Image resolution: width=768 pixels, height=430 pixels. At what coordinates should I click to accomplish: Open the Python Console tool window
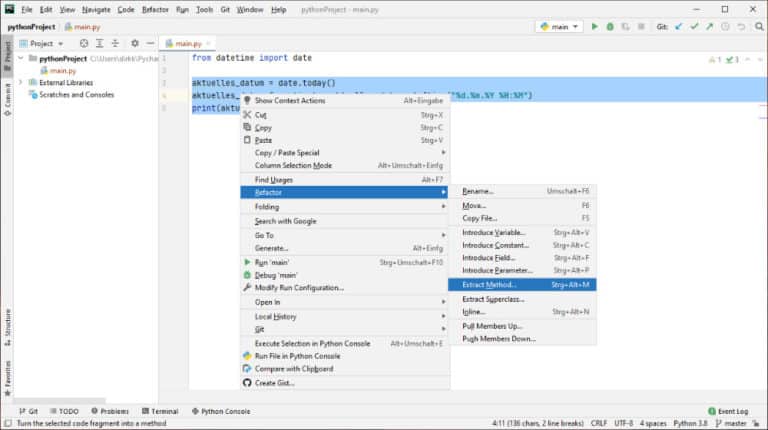pyautogui.click(x=220, y=411)
